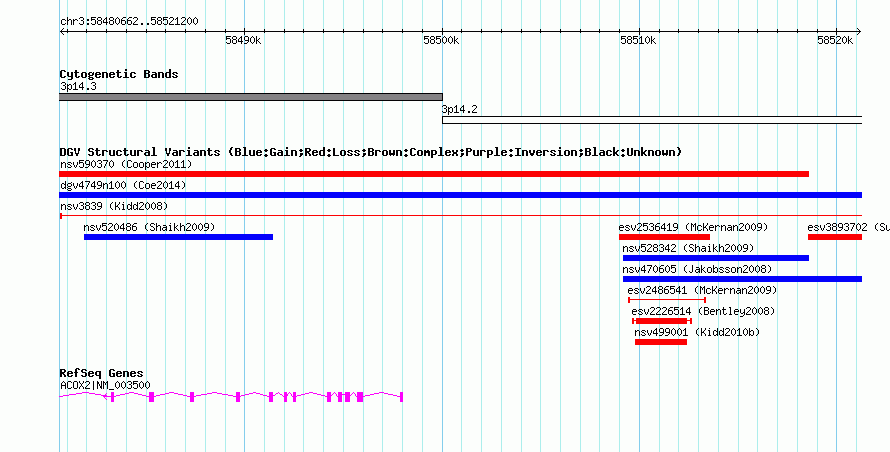Click the chr3:58480662..58521200 coordinate label
Image resolution: width=890 pixels, height=452 pixels.
129,22
